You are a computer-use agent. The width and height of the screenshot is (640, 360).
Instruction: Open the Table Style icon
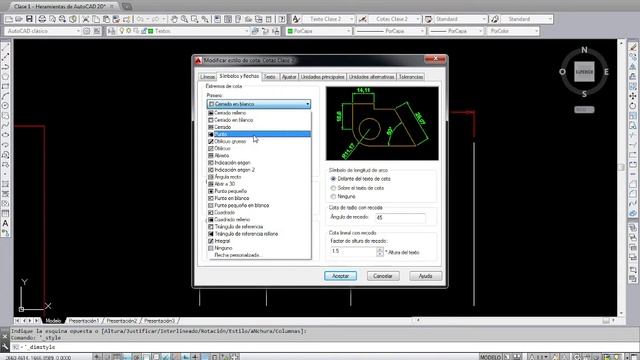(x=428, y=19)
